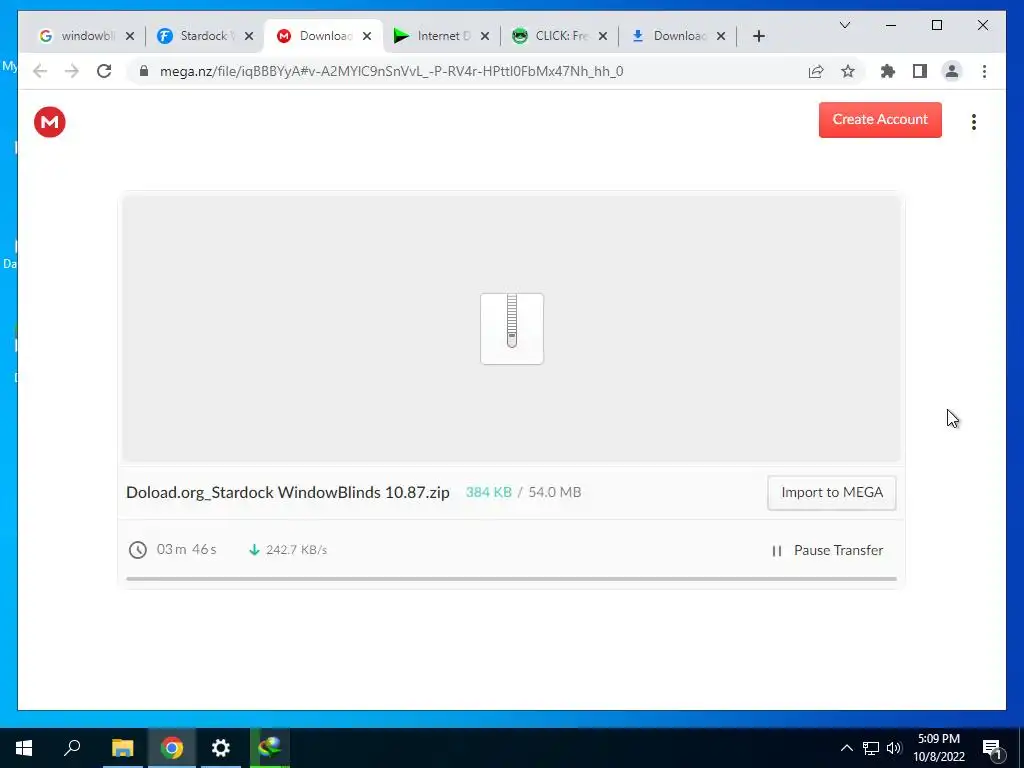Open the Chrome extensions puzzle icon

click(x=888, y=71)
